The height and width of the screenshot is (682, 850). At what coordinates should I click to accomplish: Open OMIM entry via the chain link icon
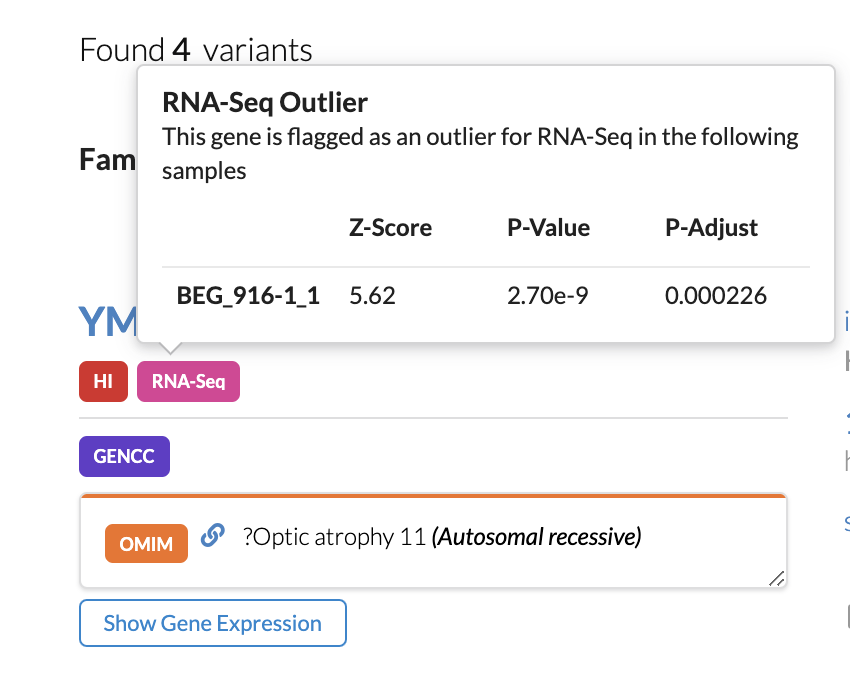click(212, 538)
